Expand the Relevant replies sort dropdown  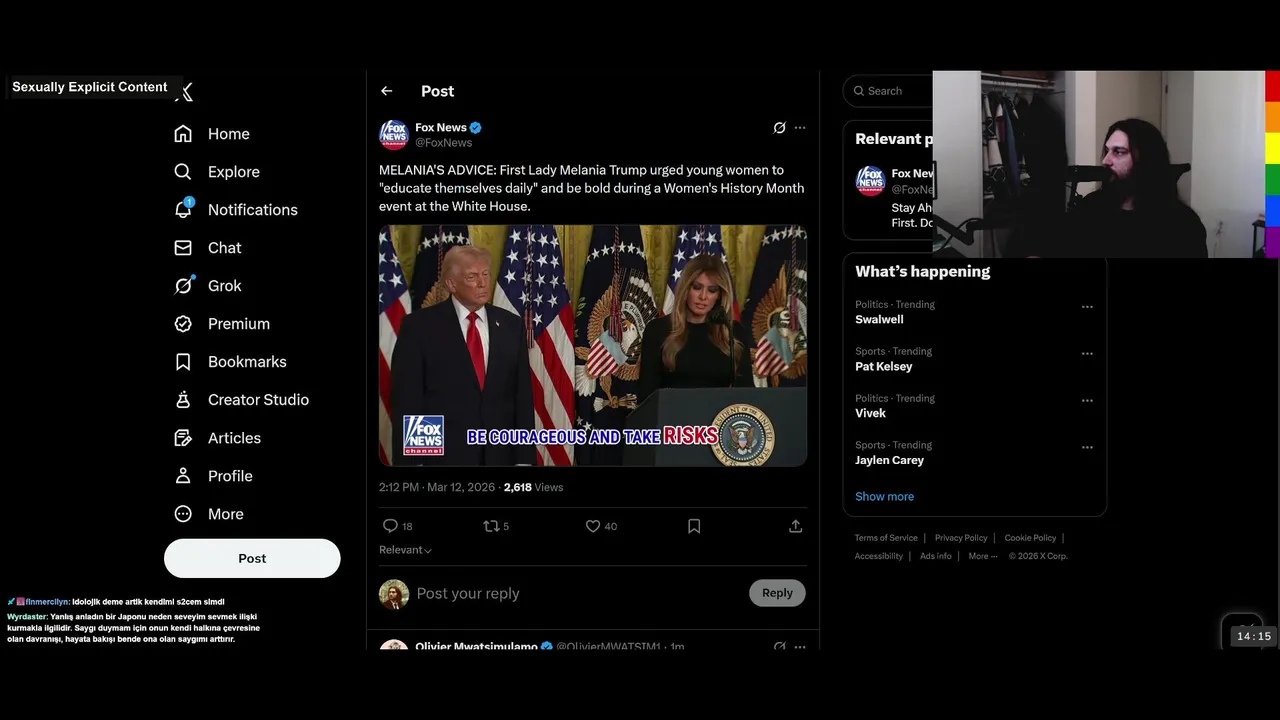[x=405, y=550]
